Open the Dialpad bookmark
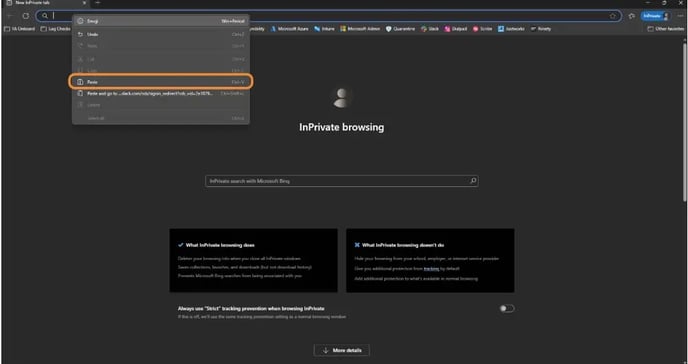Viewport: 688px width, 364px height. [x=455, y=29]
